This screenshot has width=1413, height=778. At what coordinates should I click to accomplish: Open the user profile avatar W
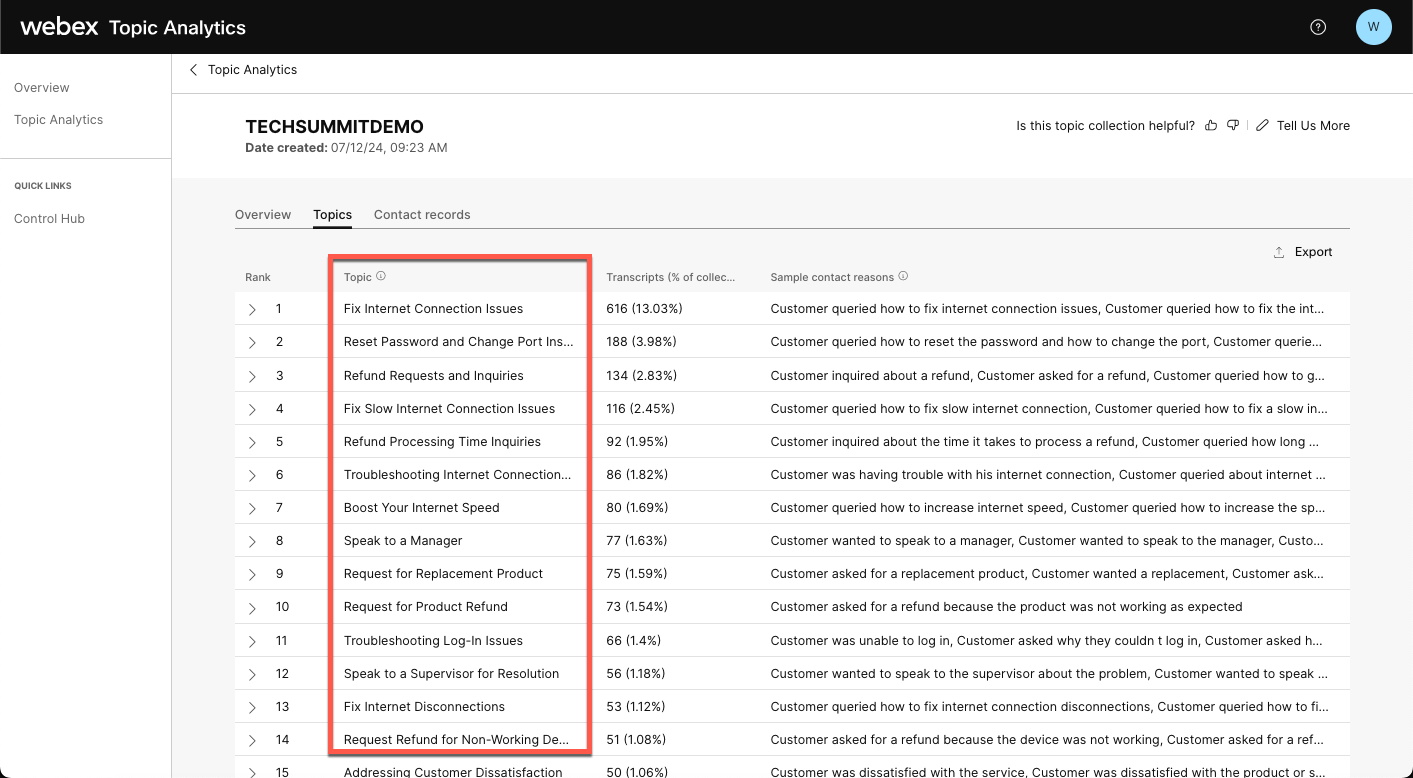pyautogui.click(x=1373, y=27)
